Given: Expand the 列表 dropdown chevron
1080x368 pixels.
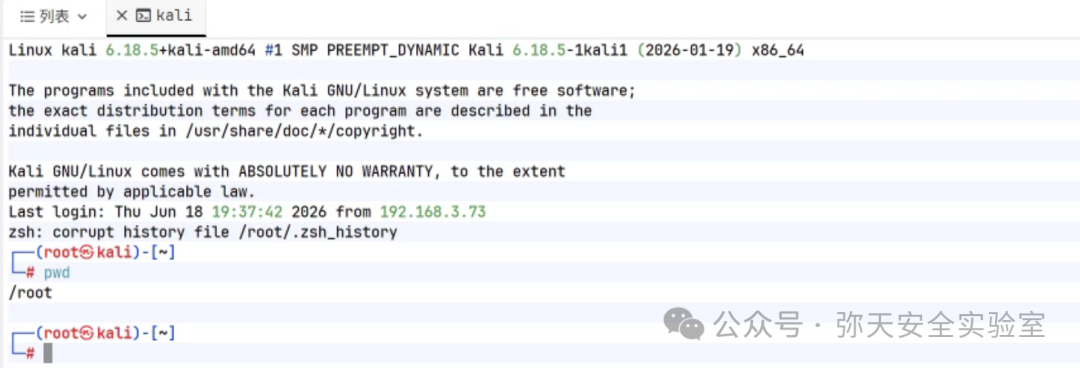Looking at the screenshot, I should coord(83,17).
